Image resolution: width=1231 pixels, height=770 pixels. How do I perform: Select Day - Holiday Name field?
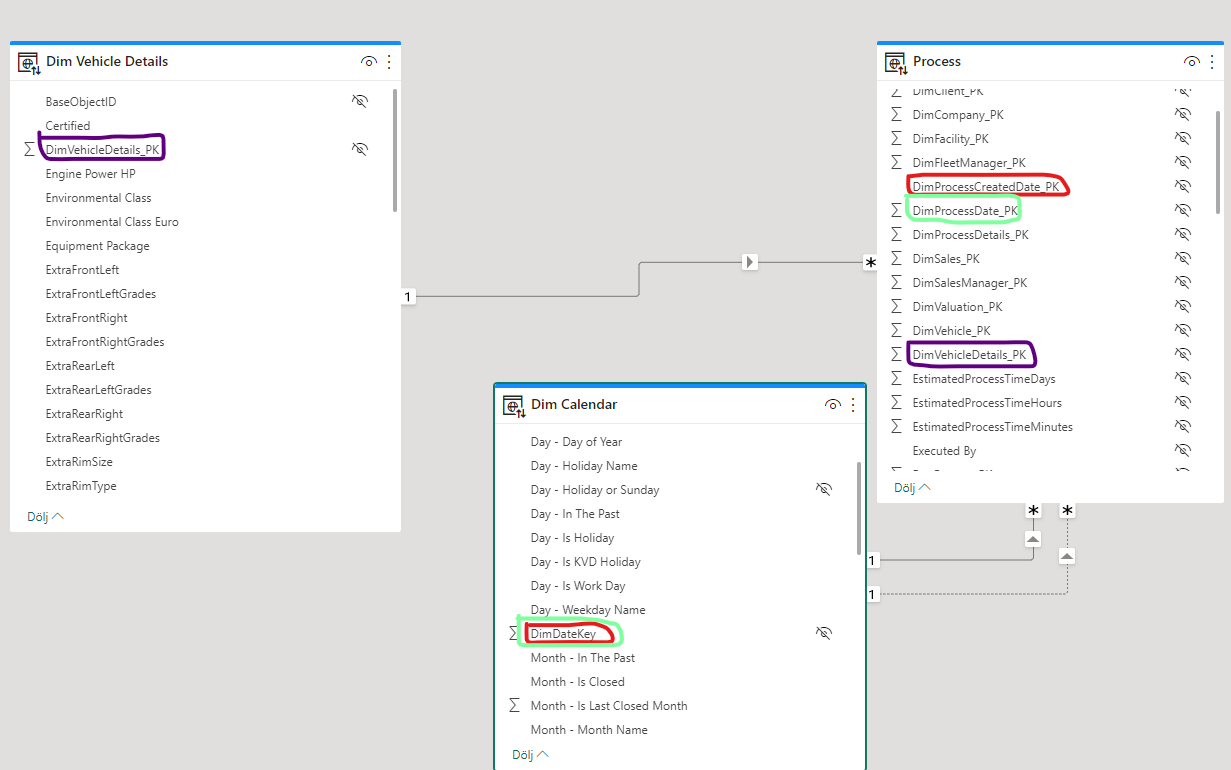pos(584,465)
